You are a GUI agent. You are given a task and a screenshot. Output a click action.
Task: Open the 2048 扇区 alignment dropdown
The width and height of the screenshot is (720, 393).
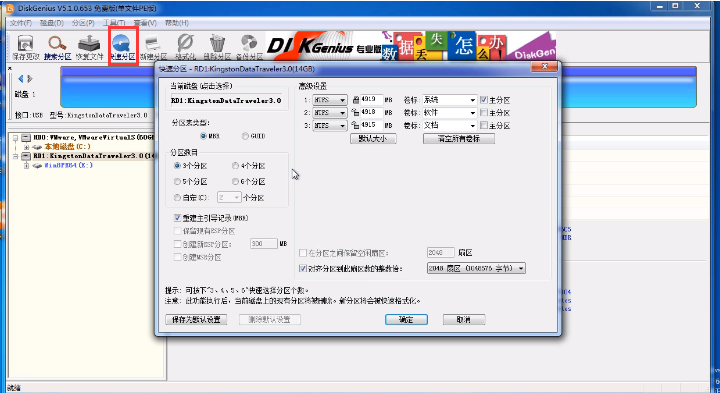coord(476,268)
